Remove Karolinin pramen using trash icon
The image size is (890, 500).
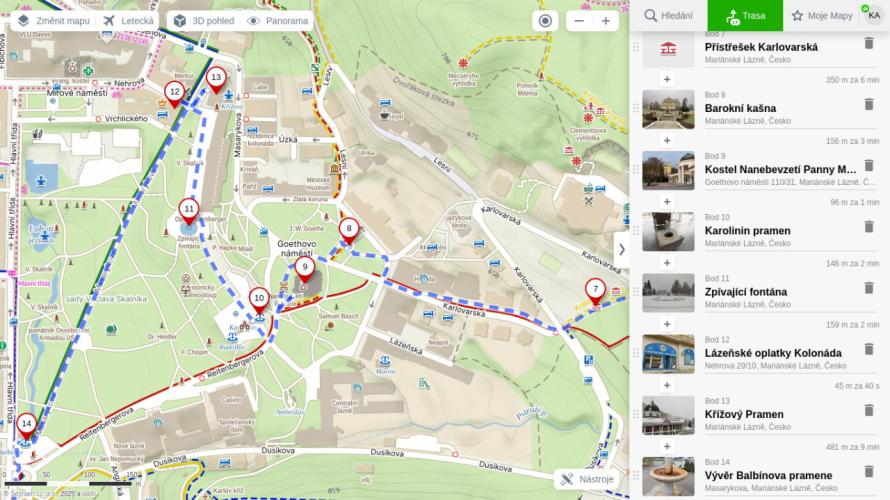(x=868, y=227)
